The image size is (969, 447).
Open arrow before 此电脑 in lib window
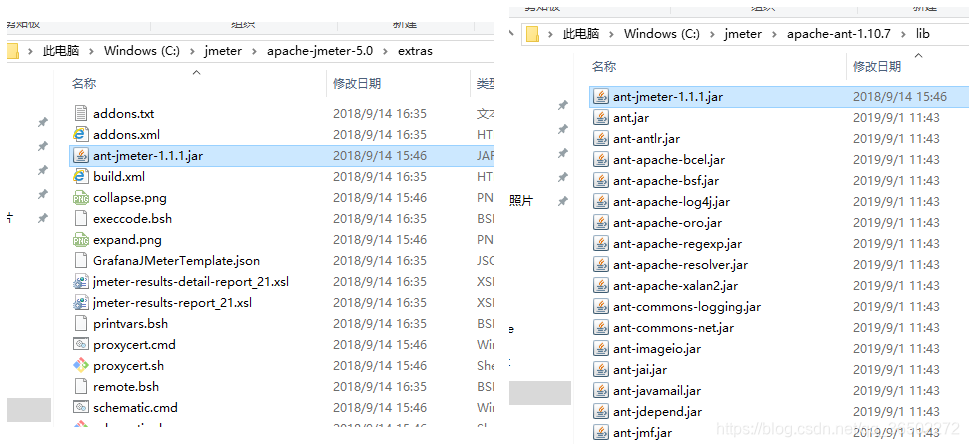(x=550, y=34)
